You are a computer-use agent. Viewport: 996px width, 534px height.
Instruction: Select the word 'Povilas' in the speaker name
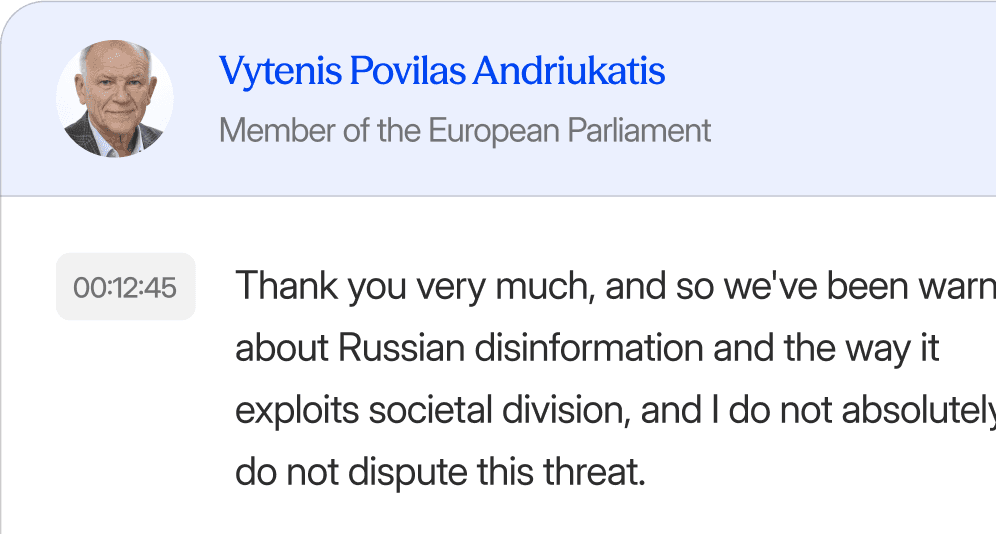407,70
